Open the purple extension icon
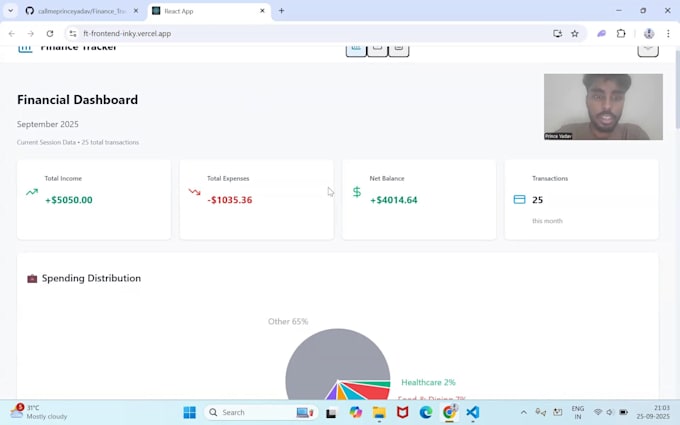680x425 pixels. [x=601, y=33]
